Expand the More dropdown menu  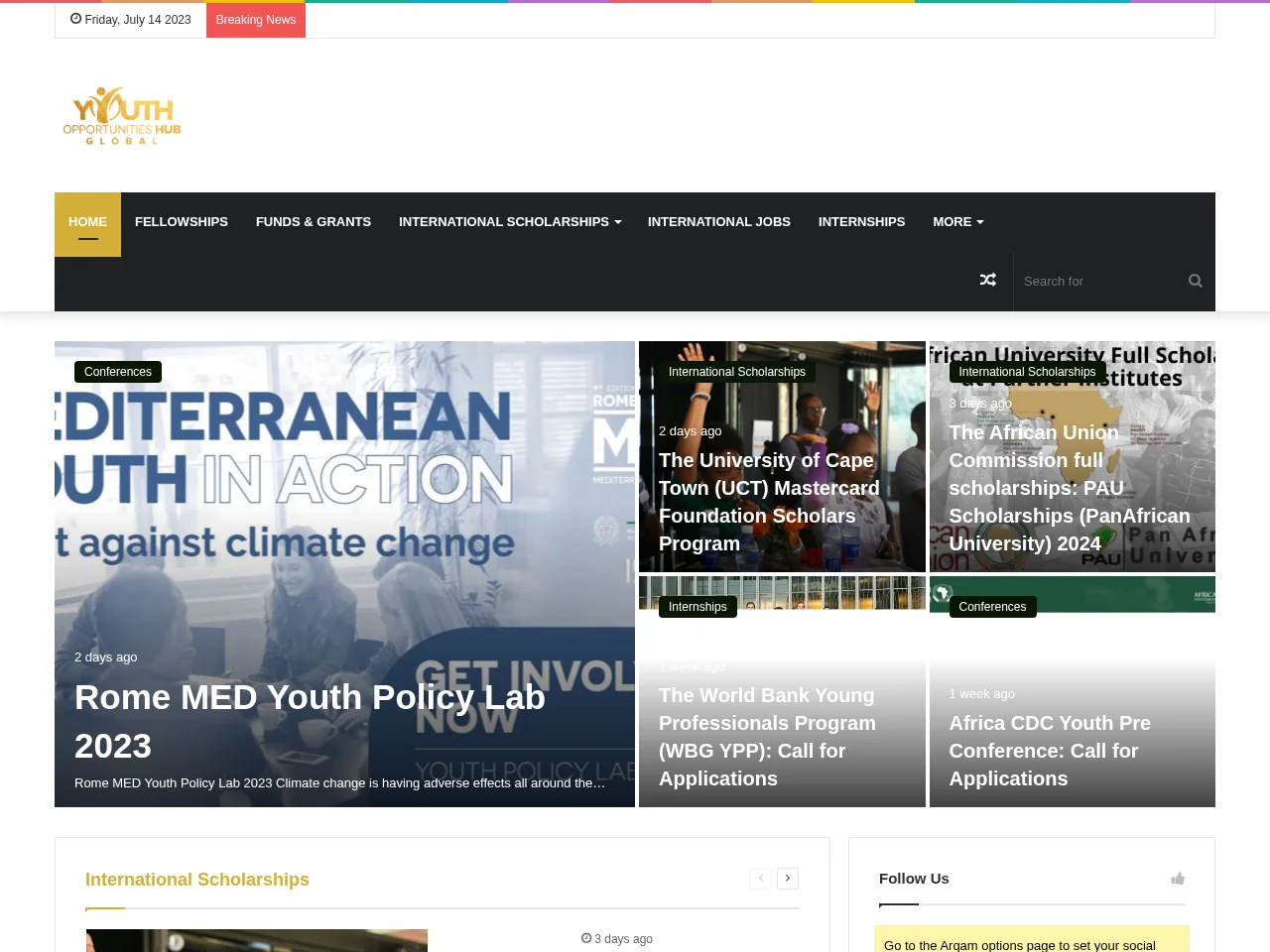point(957,222)
